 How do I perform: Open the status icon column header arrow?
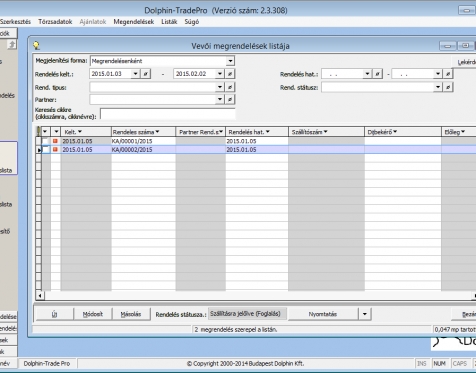click(x=56, y=132)
